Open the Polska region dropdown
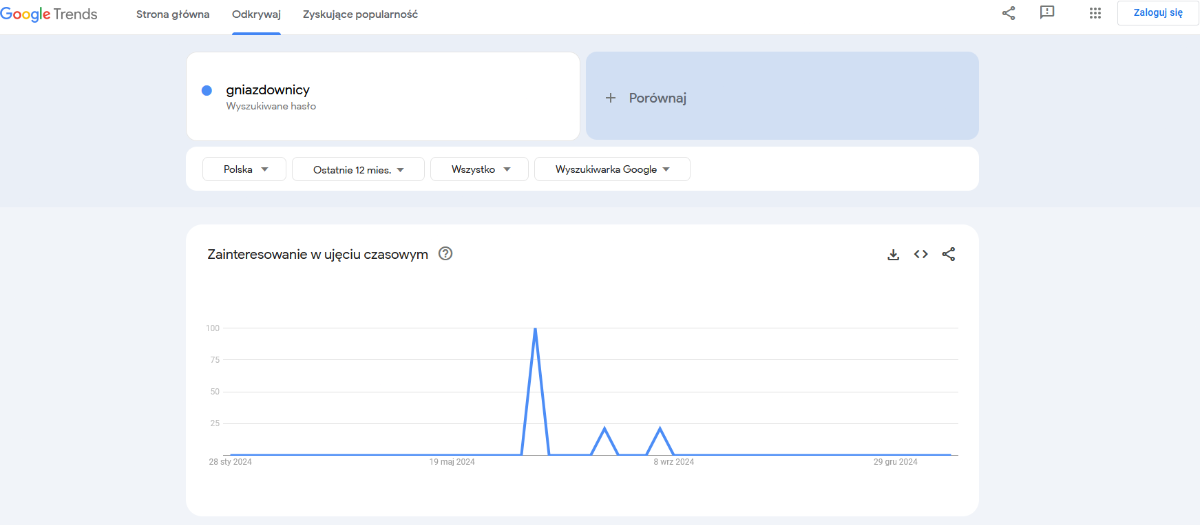The width and height of the screenshot is (1200, 525). 245,170
